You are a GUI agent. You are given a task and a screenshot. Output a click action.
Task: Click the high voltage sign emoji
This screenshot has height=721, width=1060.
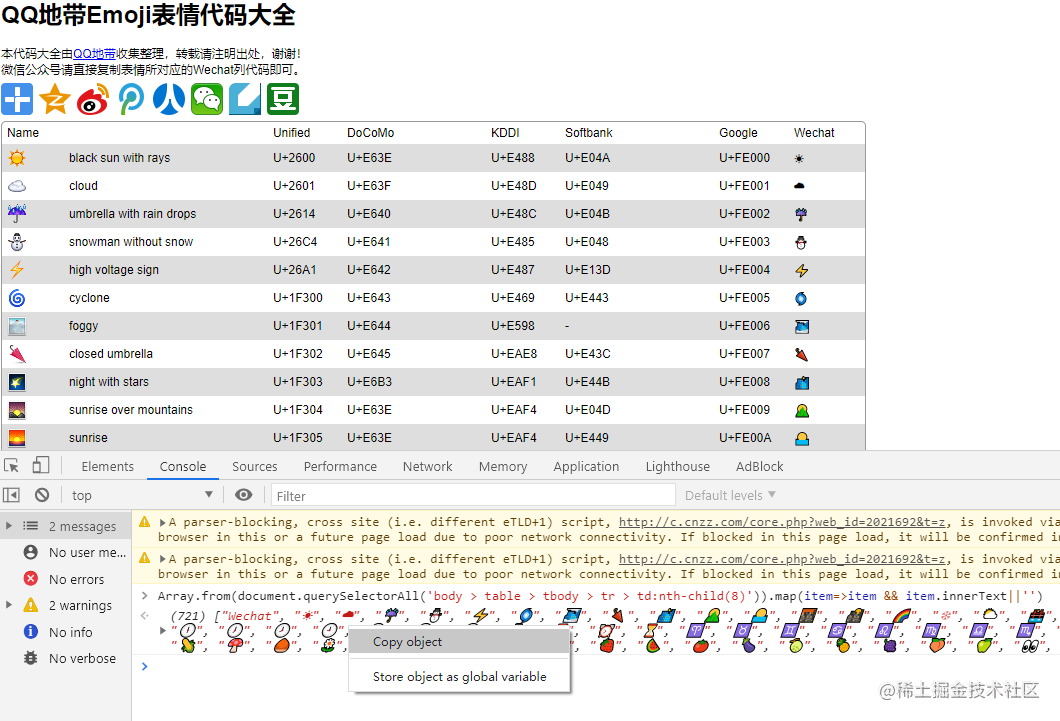17,270
